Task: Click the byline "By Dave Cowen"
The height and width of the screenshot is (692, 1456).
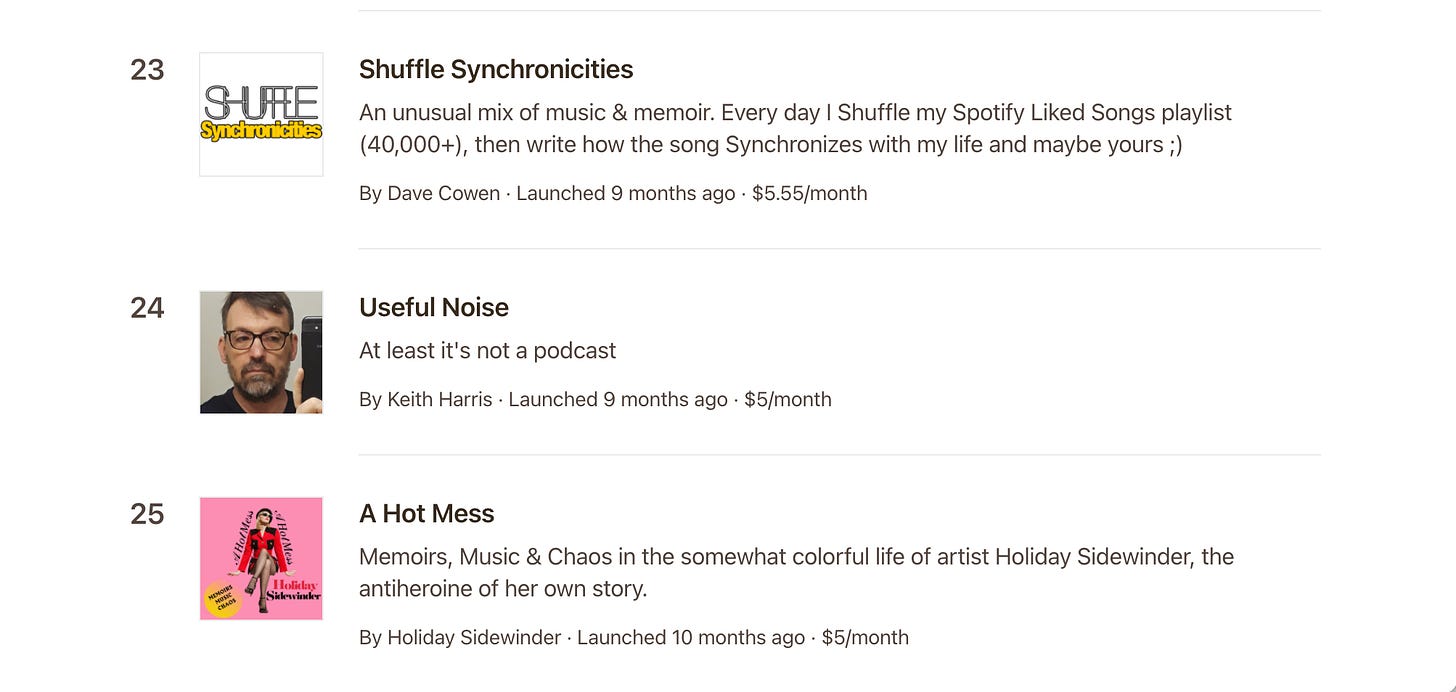Action: [x=429, y=193]
